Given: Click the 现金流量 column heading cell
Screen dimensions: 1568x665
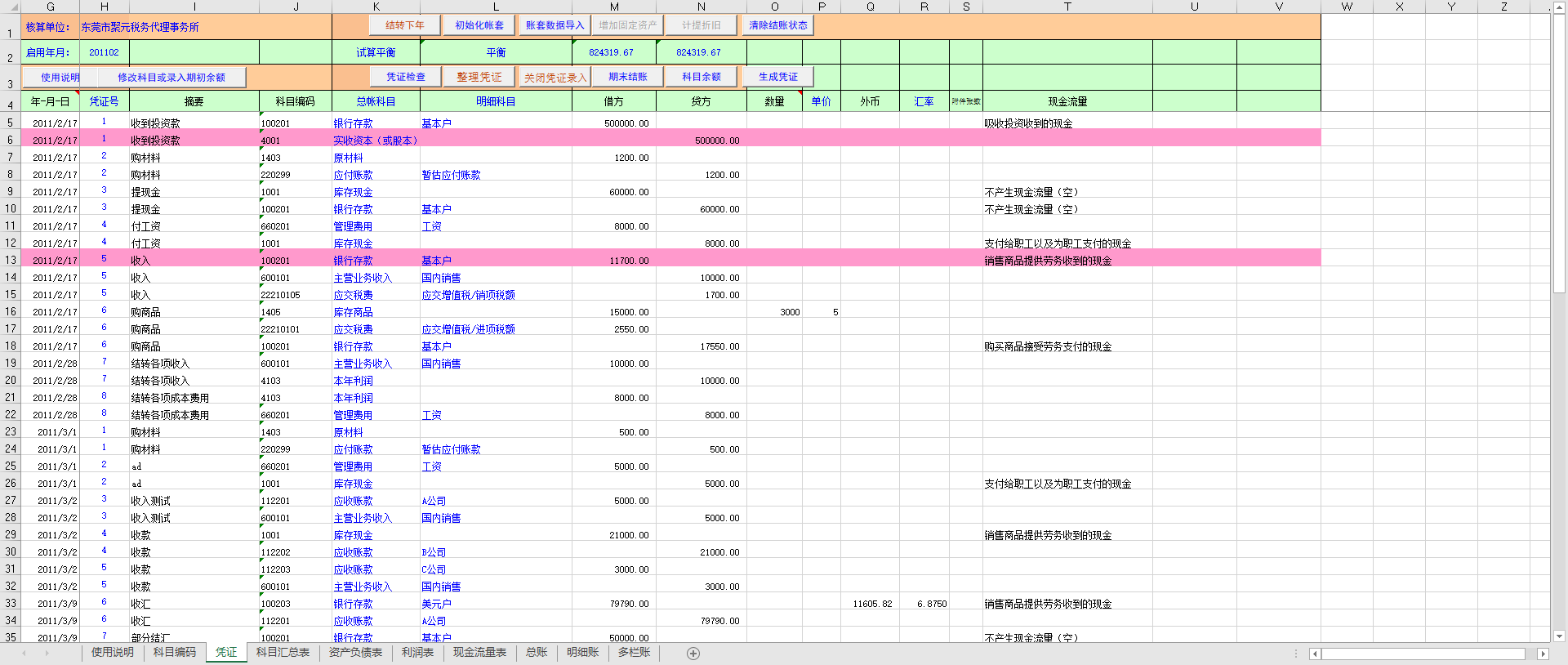Looking at the screenshot, I should tap(1067, 101).
